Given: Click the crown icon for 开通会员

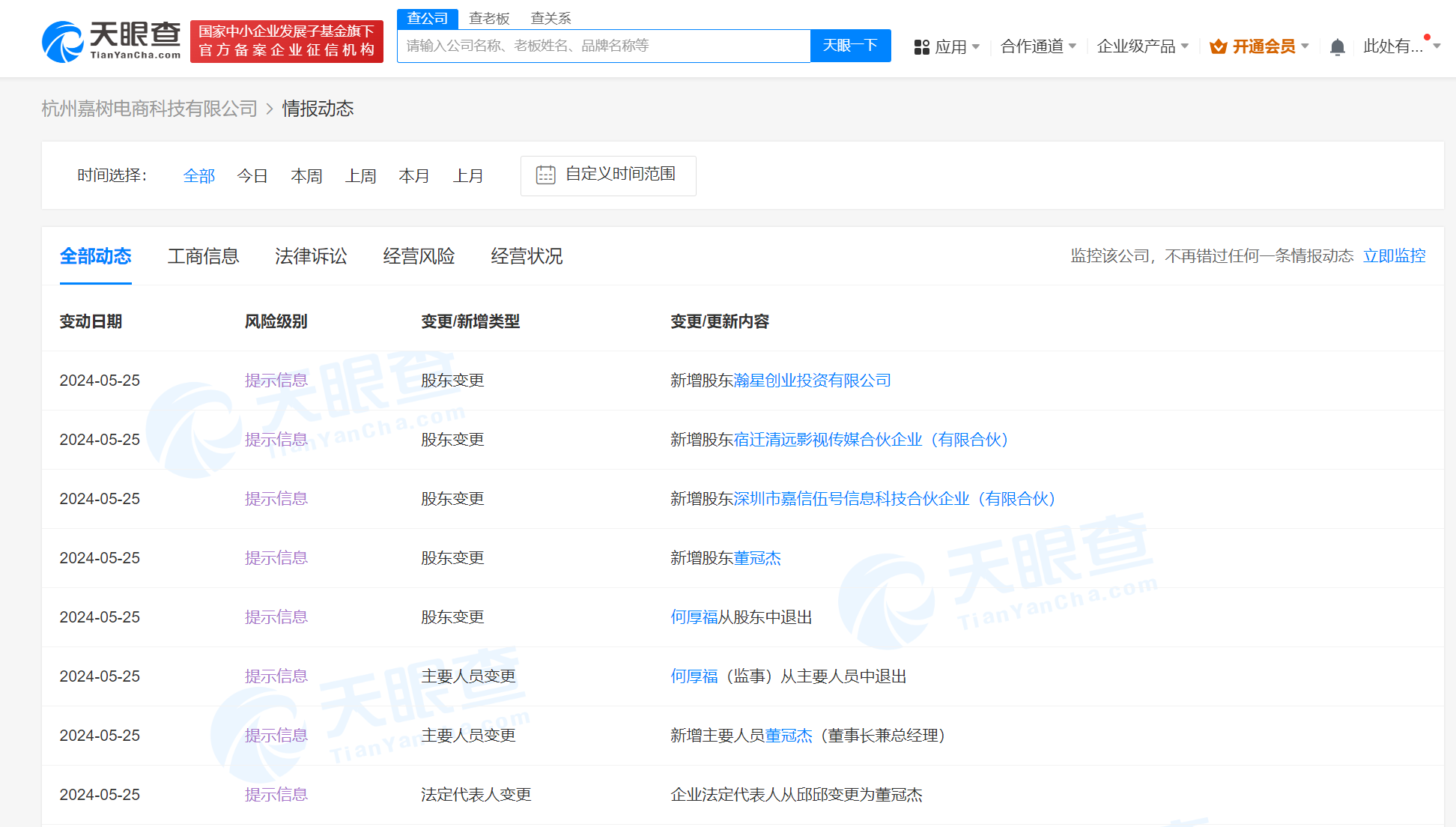Looking at the screenshot, I should pyautogui.click(x=1218, y=46).
